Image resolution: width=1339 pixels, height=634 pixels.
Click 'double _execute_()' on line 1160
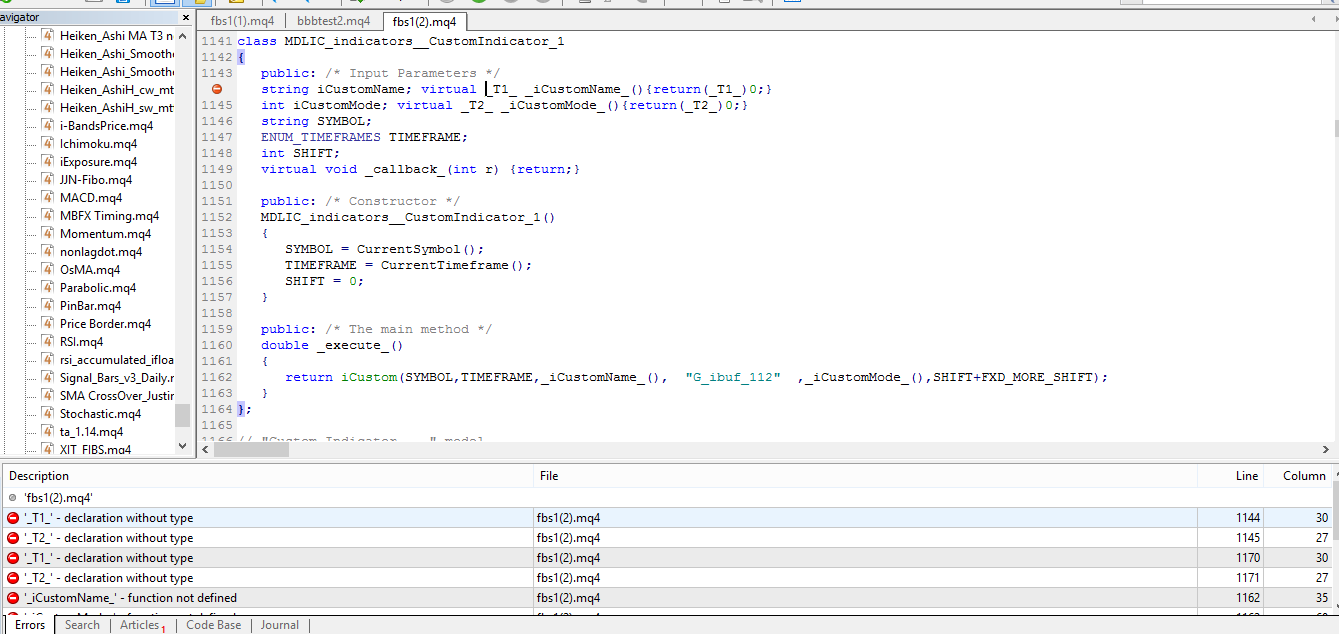click(x=332, y=345)
